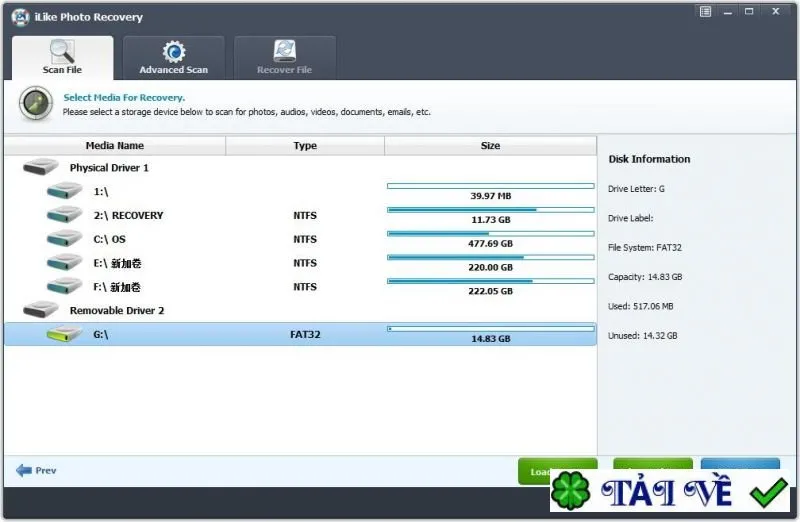The height and width of the screenshot is (522, 800).
Task: Click the C:\ OS usage bar
Action: pos(491,234)
